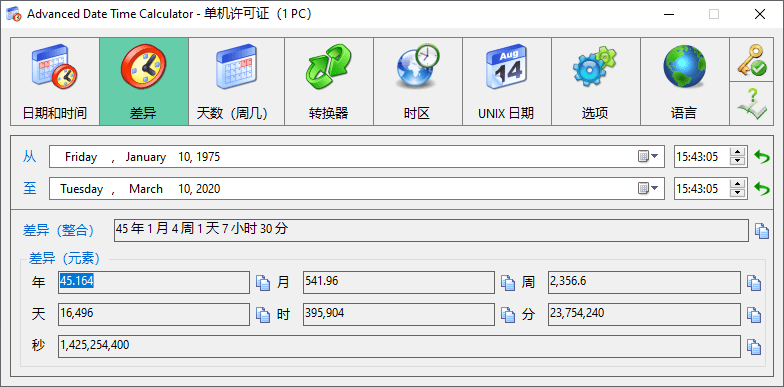Copy the 差异（整合）result

click(x=762, y=230)
